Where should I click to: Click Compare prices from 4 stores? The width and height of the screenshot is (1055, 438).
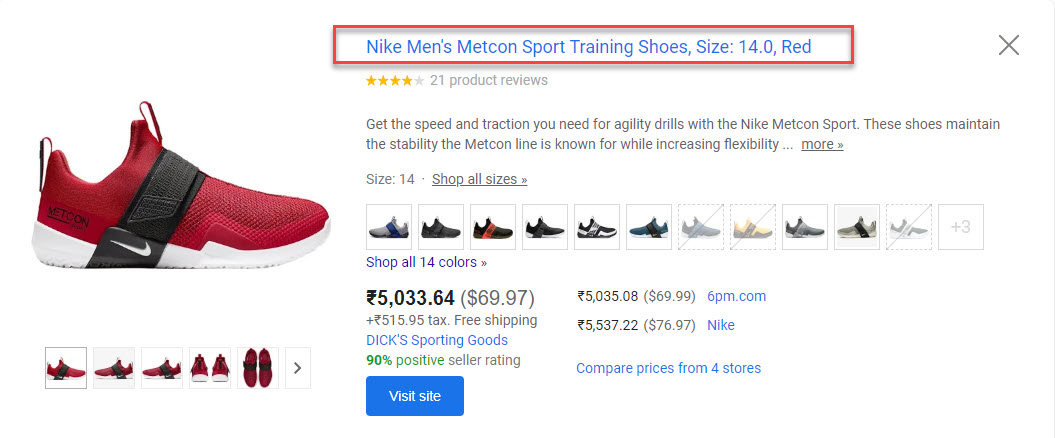tap(668, 368)
